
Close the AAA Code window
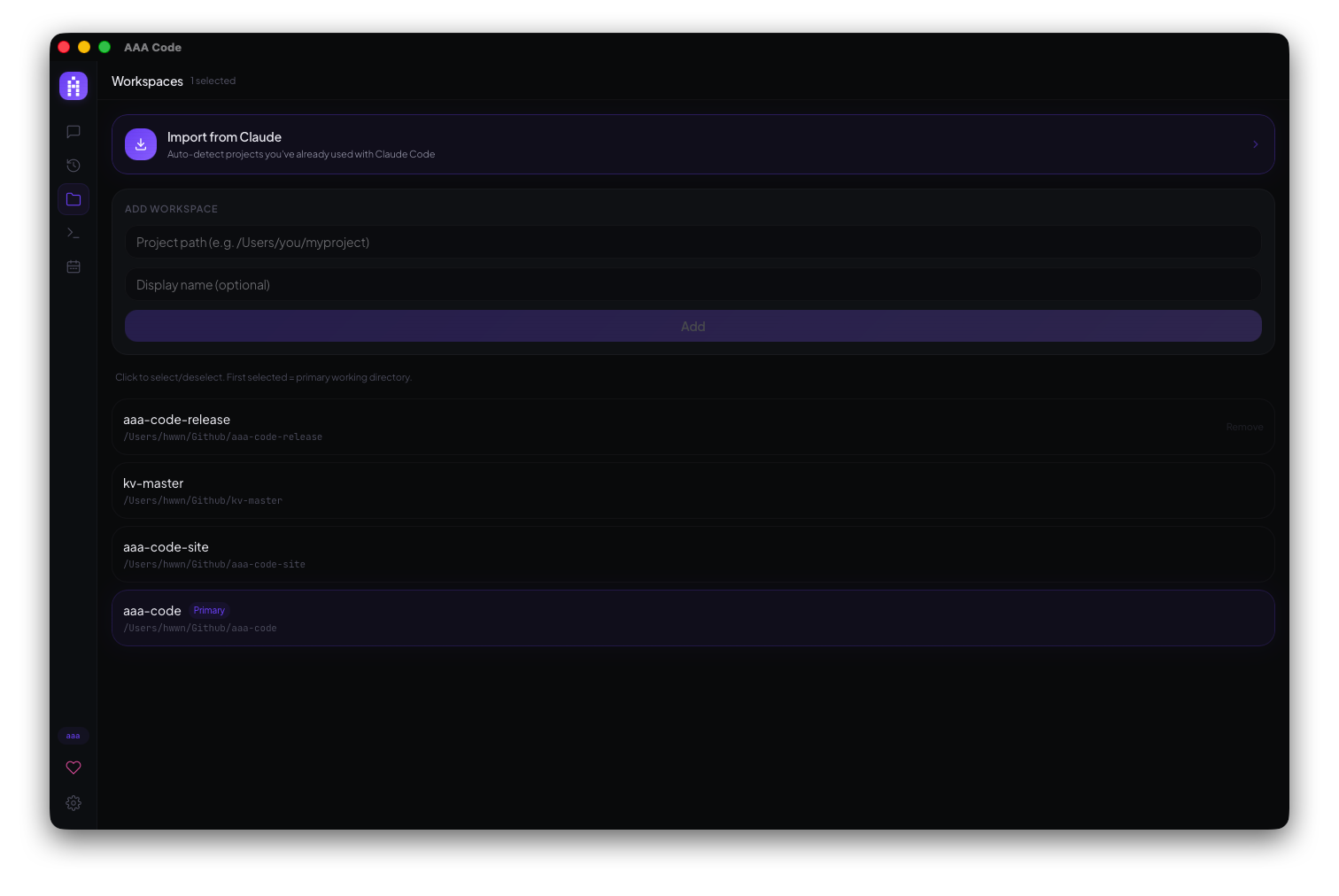coord(64,47)
